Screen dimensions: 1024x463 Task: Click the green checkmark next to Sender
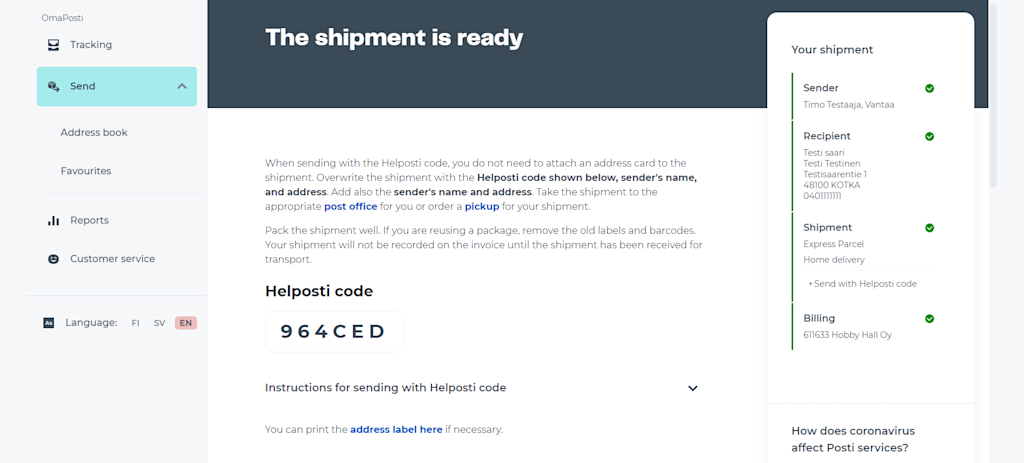point(929,88)
